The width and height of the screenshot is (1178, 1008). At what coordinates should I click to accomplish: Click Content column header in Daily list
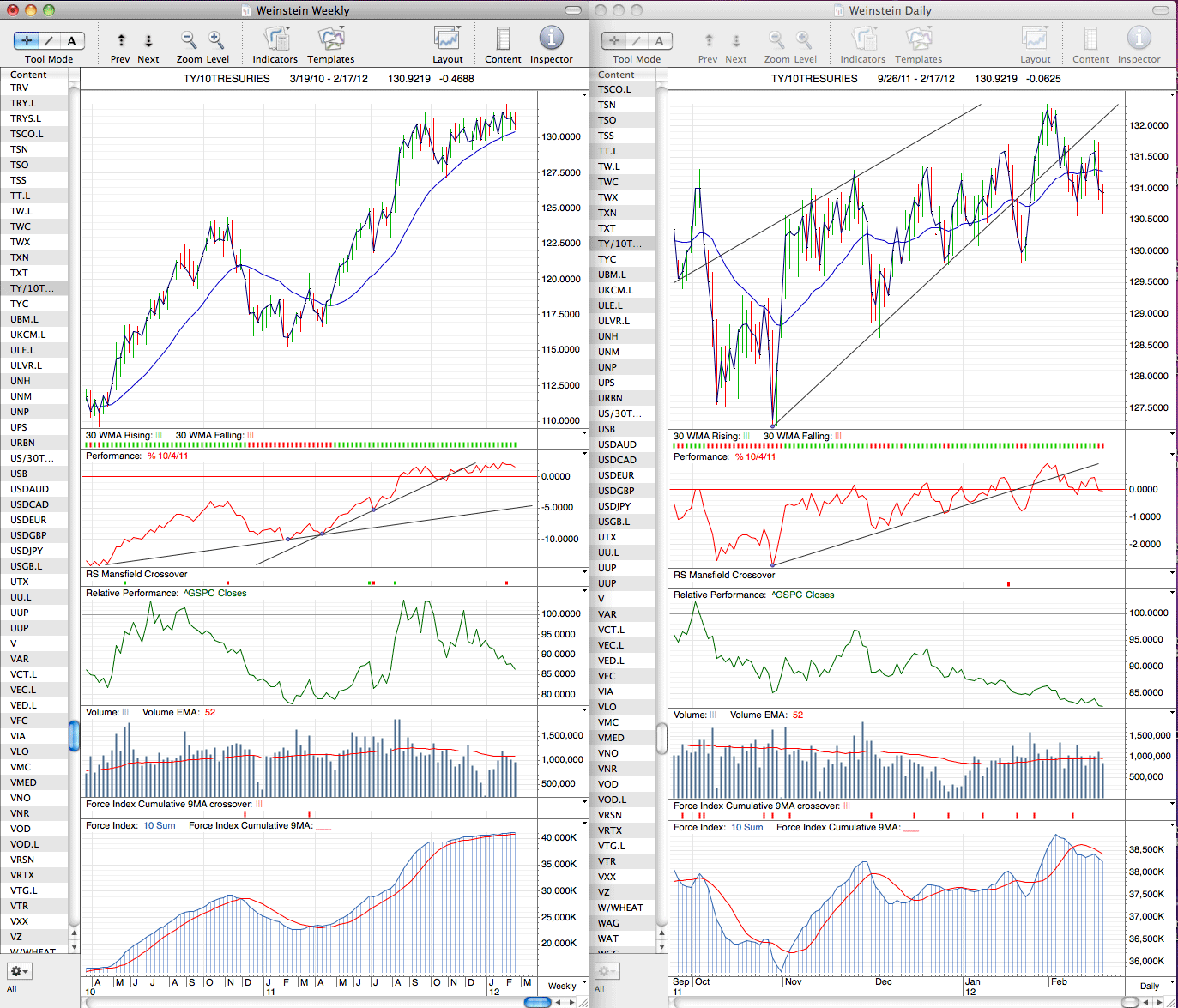point(622,75)
